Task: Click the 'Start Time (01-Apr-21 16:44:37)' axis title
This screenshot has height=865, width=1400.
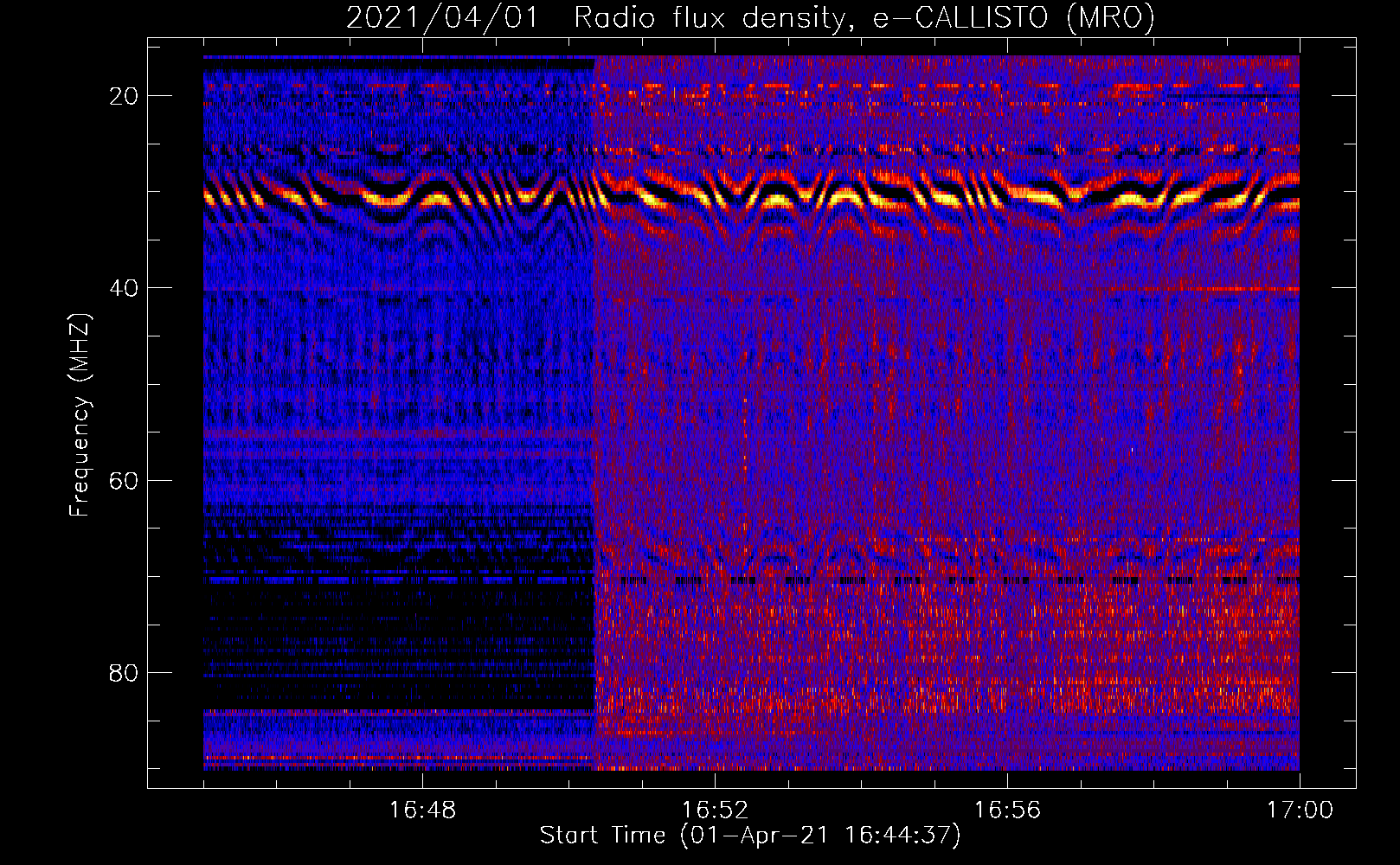Action: (x=750, y=836)
